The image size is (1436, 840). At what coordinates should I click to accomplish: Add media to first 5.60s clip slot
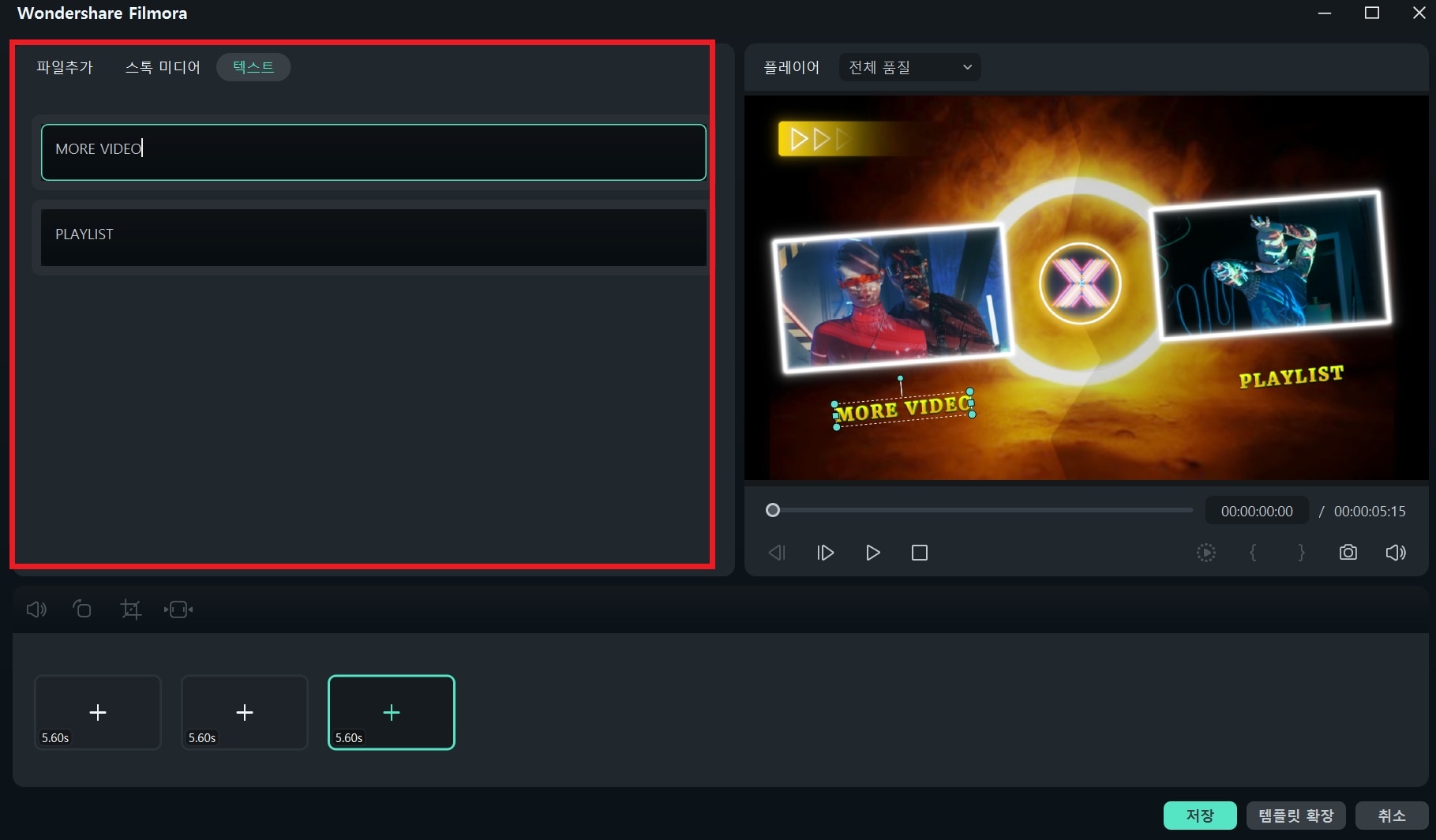click(98, 712)
